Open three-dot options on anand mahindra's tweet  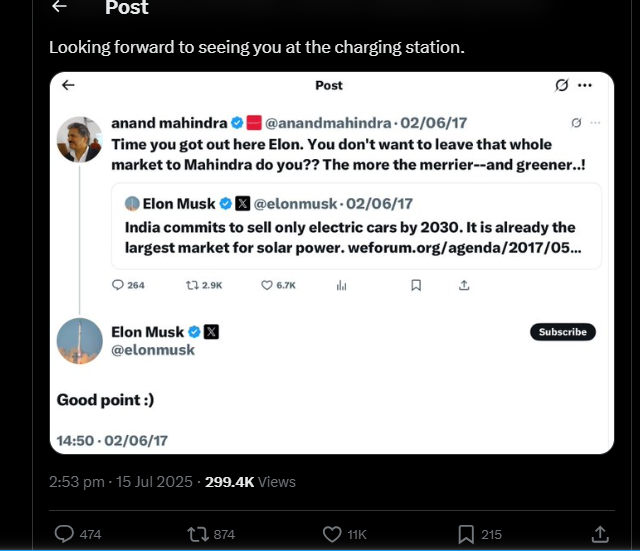click(595, 123)
